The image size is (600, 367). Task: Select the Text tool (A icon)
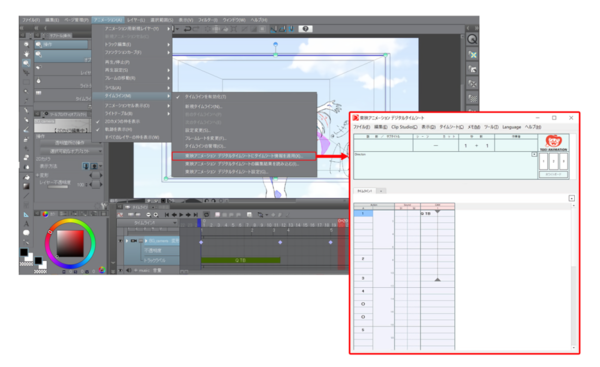[x=26, y=223]
